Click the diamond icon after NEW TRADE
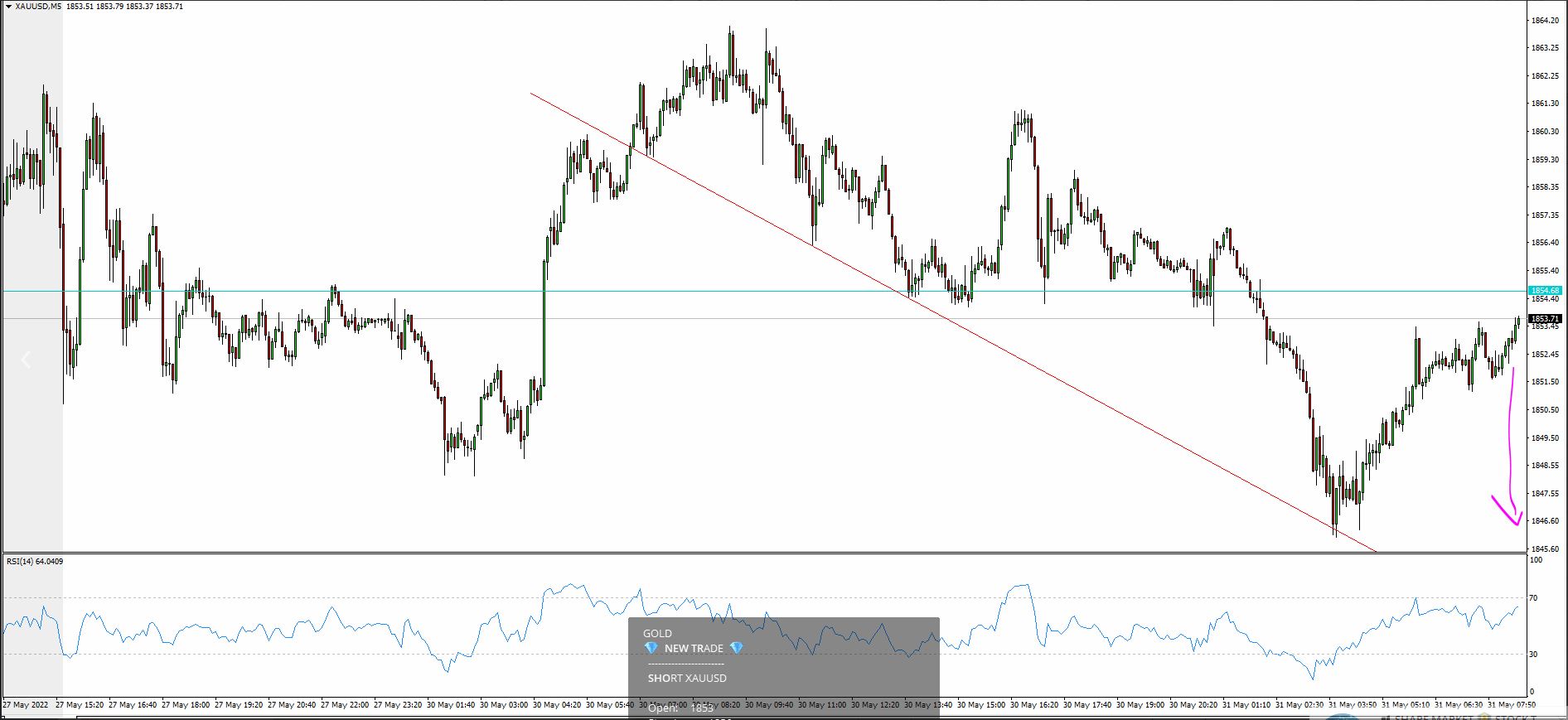1568x720 pixels. click(x=736, y=648)
